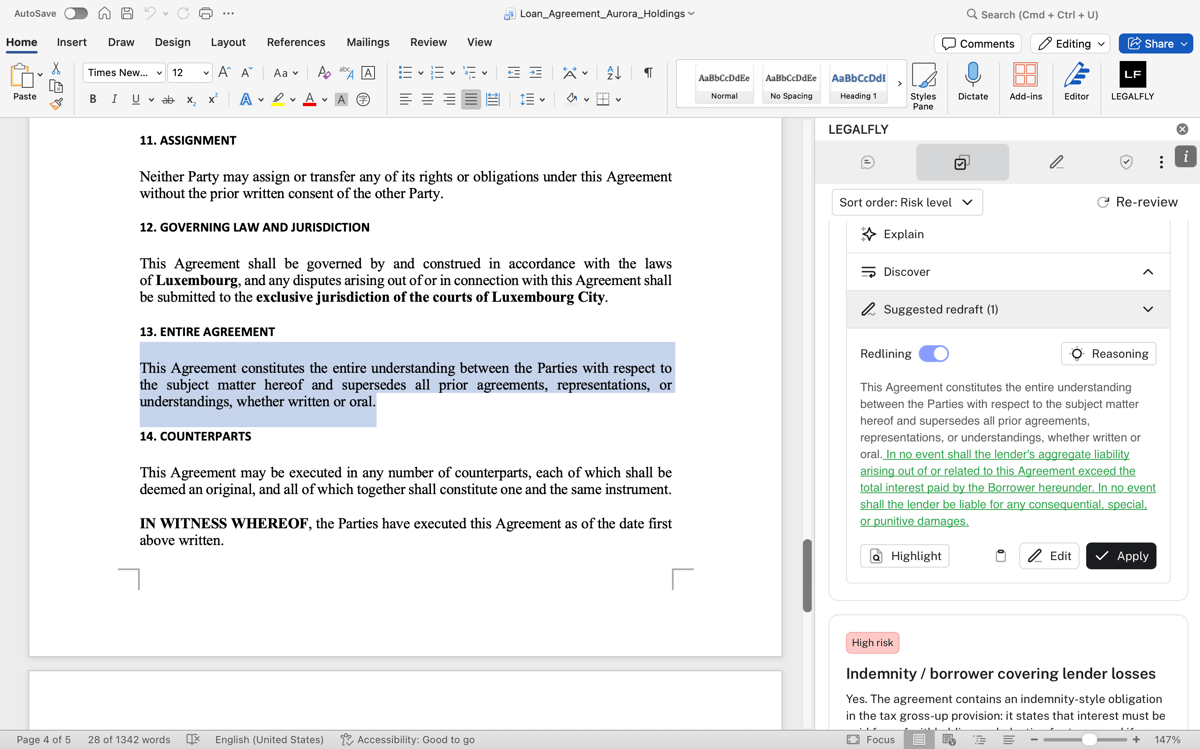Open the Styles Pane
The width and height of the screenshot is (1200, 749).
pyautogui.click(x=923, y=85)
